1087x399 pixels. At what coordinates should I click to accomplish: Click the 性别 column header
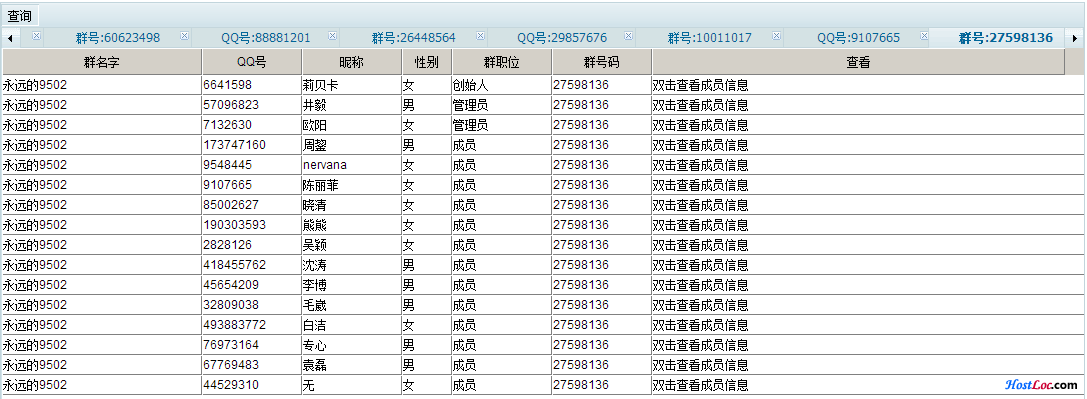[x=426, y=62]
